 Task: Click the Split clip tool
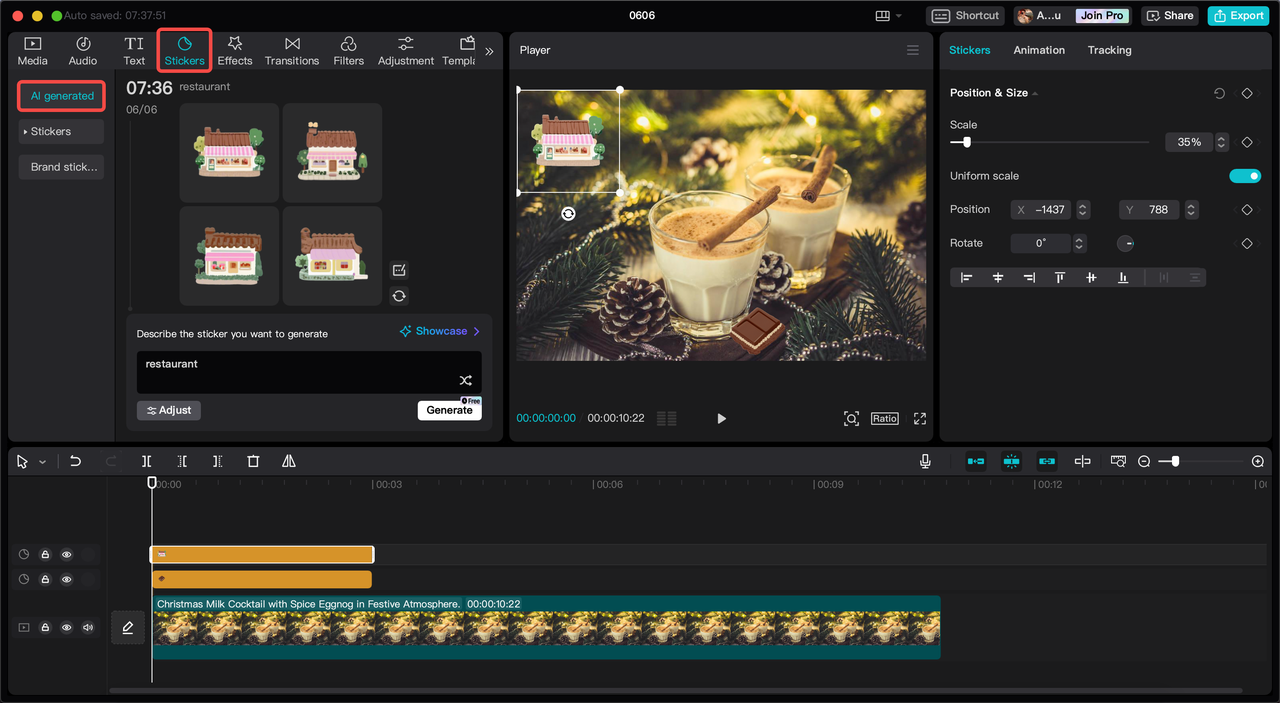click(146, 461)
